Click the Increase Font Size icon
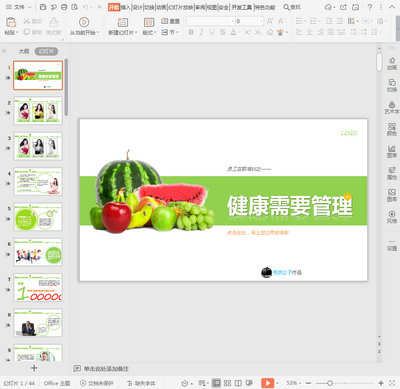 tap(270, 21)
